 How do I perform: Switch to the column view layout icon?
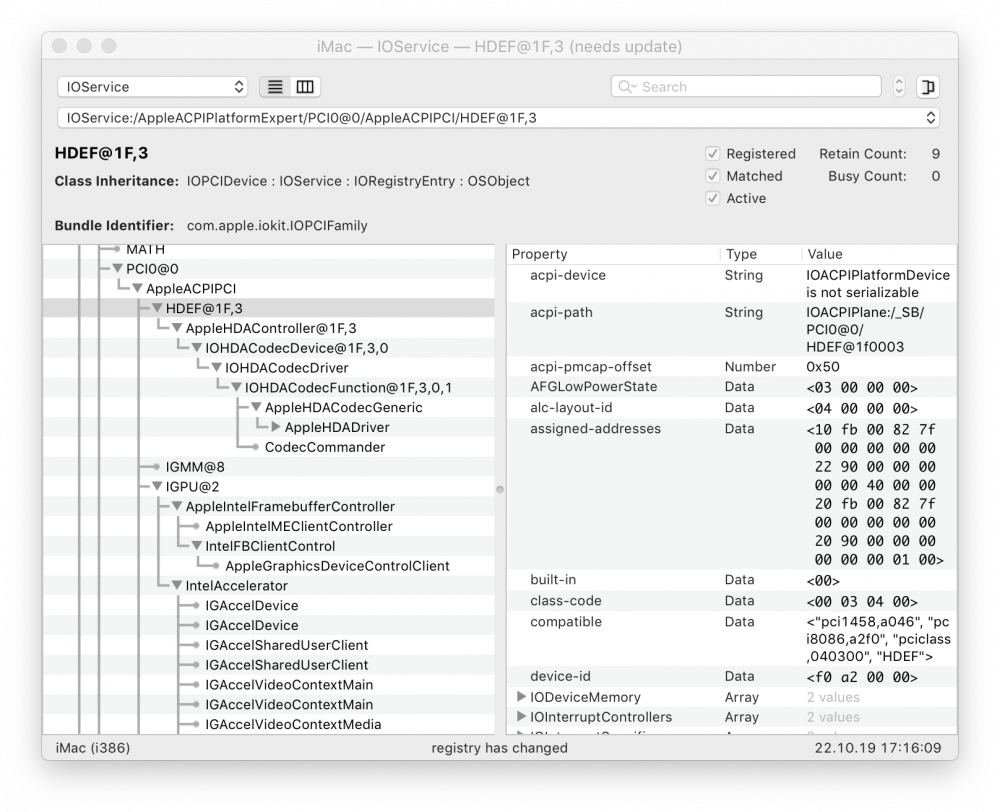click(x=305, y=87)
